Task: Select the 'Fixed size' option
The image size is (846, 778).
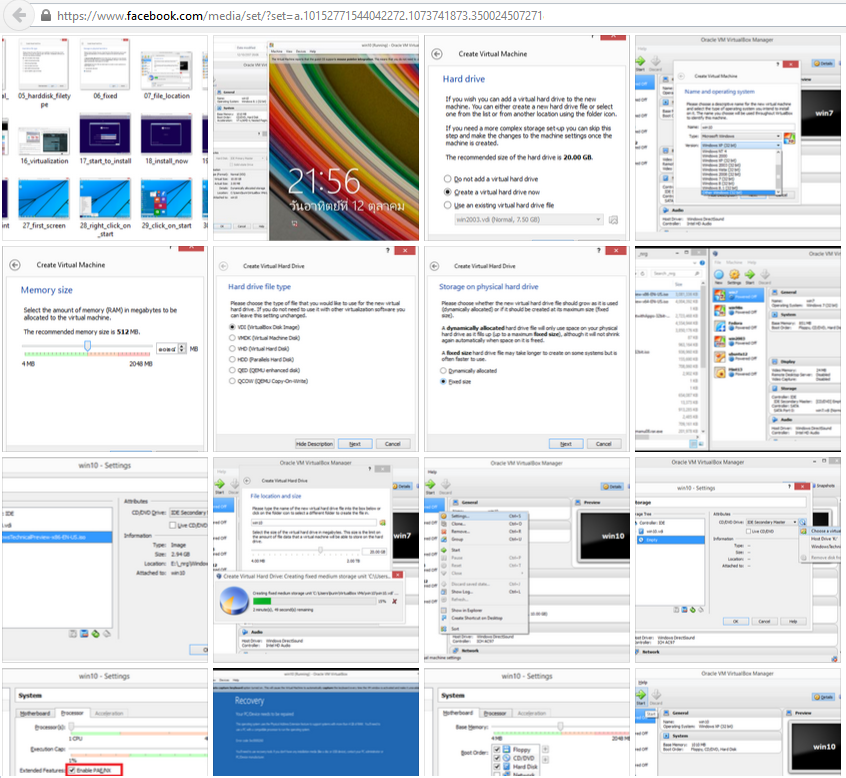Action: click(456, 381)
